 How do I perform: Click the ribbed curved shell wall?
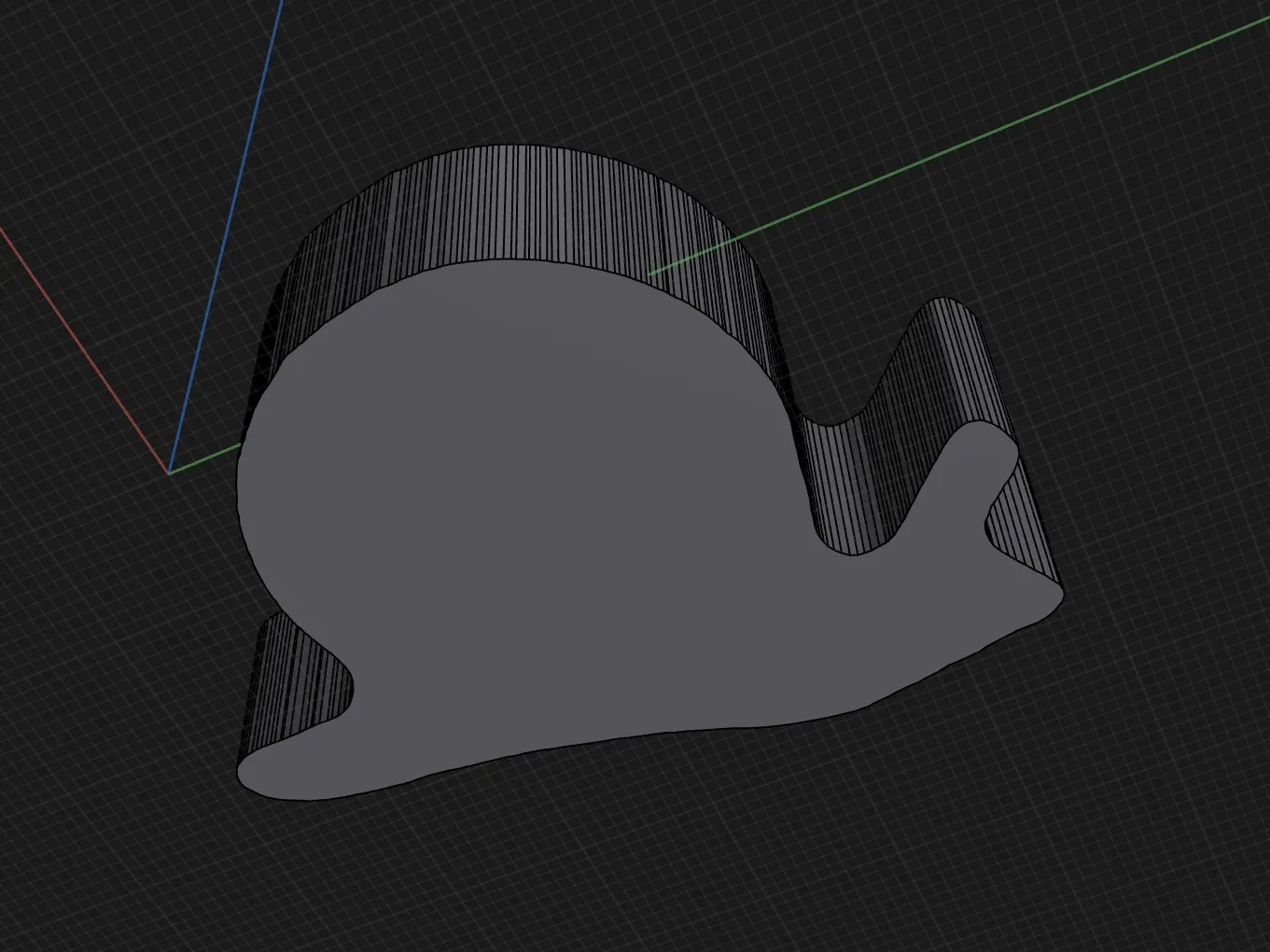point(523,203)
